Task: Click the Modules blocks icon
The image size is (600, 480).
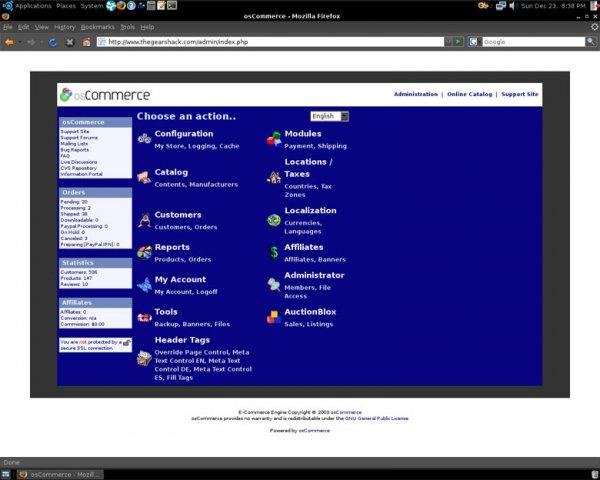Action: (x=274, y=139)
